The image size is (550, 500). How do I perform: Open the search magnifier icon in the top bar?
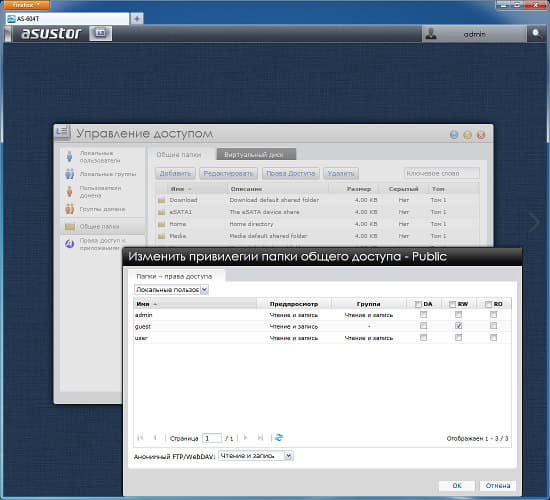536,33
